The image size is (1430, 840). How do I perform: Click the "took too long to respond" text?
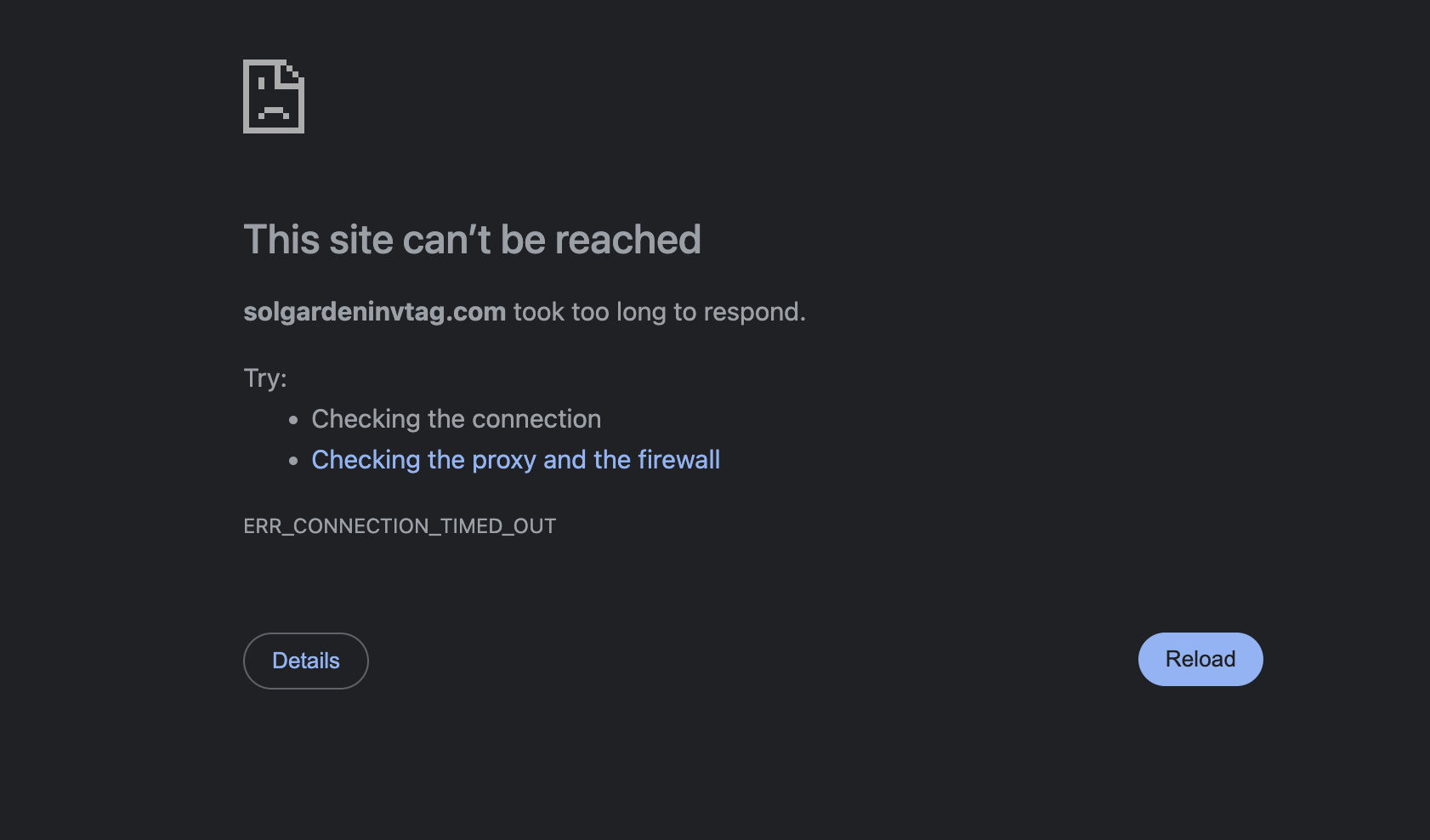click(x=659, y=312)
